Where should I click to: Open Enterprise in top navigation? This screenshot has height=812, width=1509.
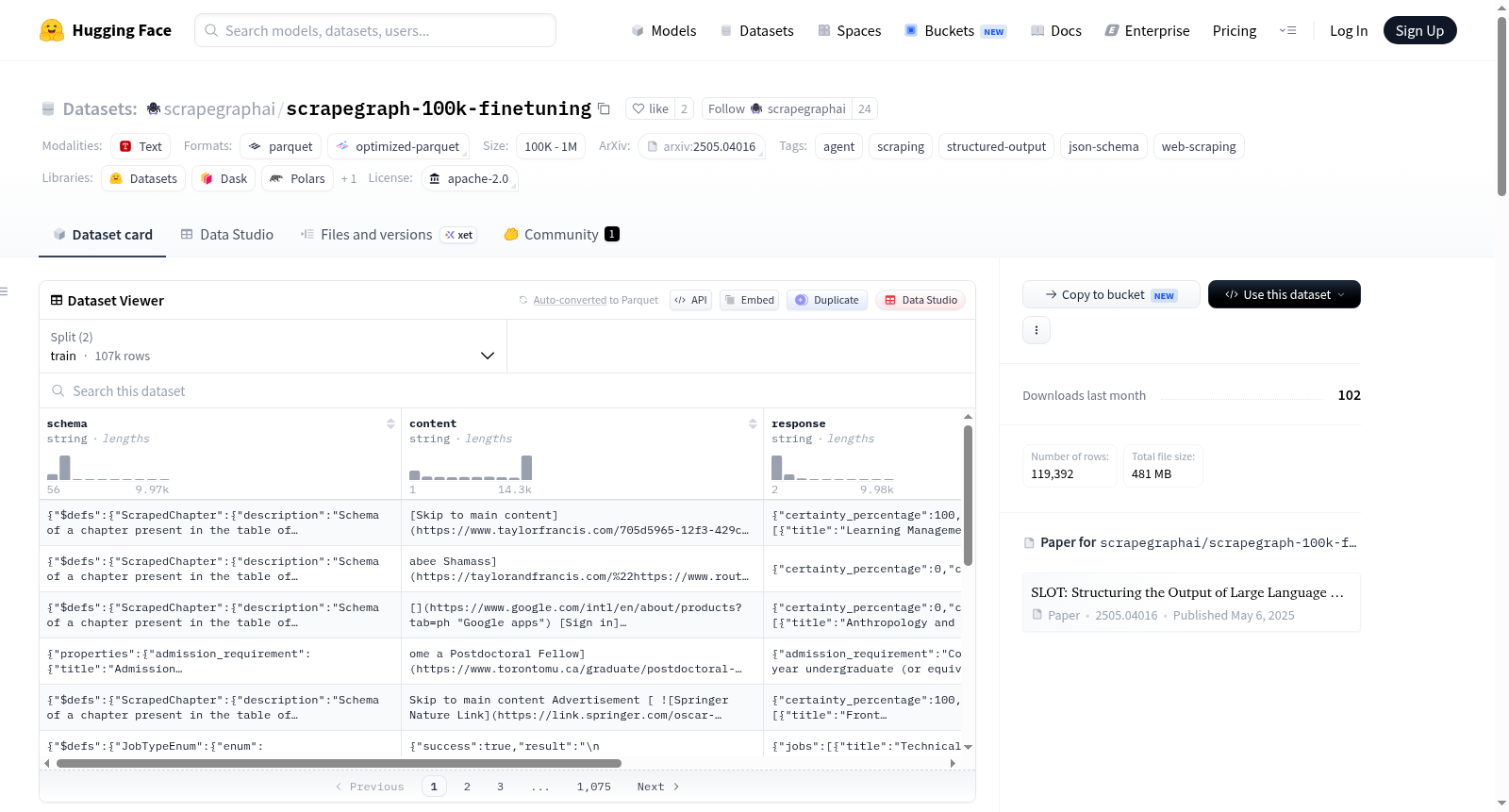click(1148, 30)
